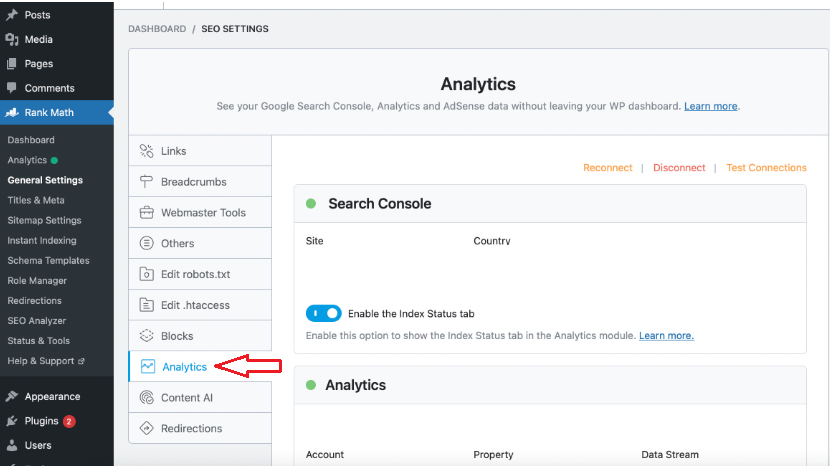This screenshot has height=466, width=830.
Task: Click the external link icon beside Help & Support
Action: coord(81,361)
